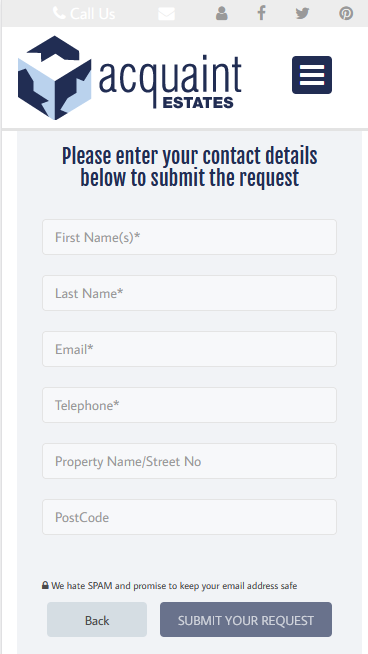The height and width of the screenshot is (654, 368).
Task: Select the Telephone input field
Action: 189,405
